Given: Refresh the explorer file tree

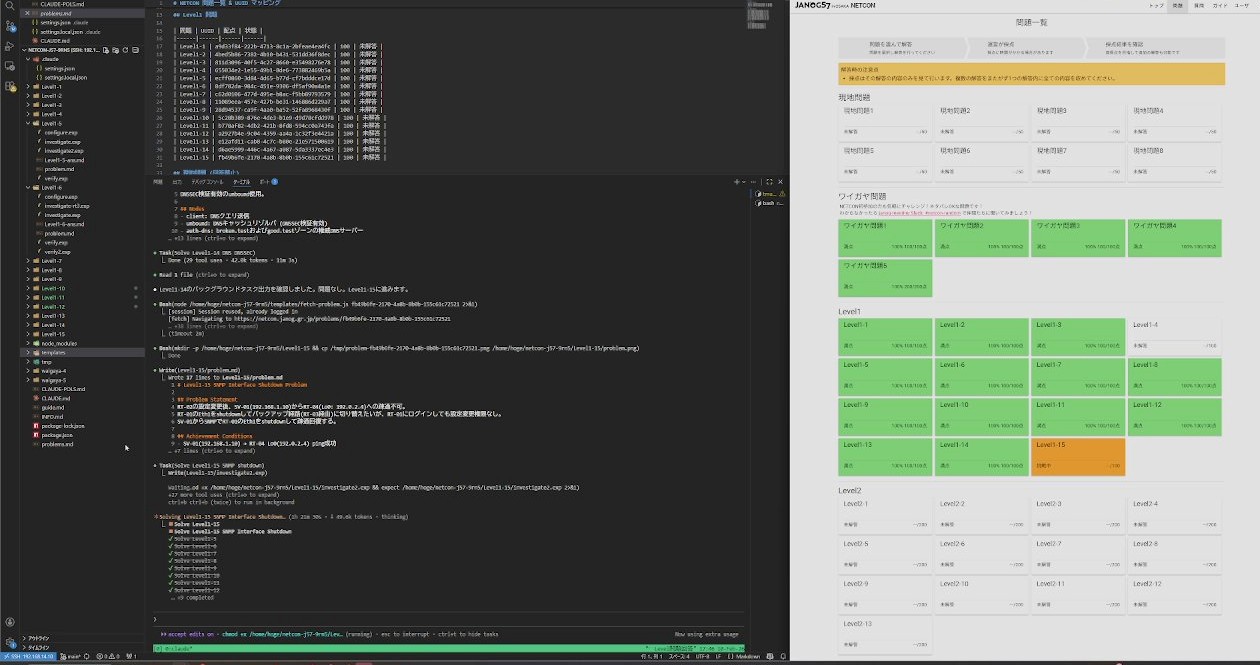Looking at the screenshot, I should pos(125,50).
